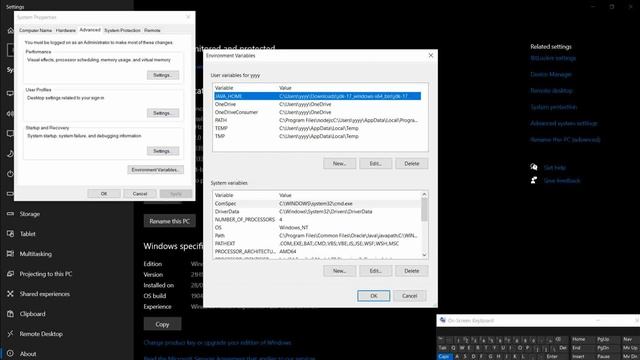Click the Rename this PC button
640x360 pixels.
click(x=169, y=221)
